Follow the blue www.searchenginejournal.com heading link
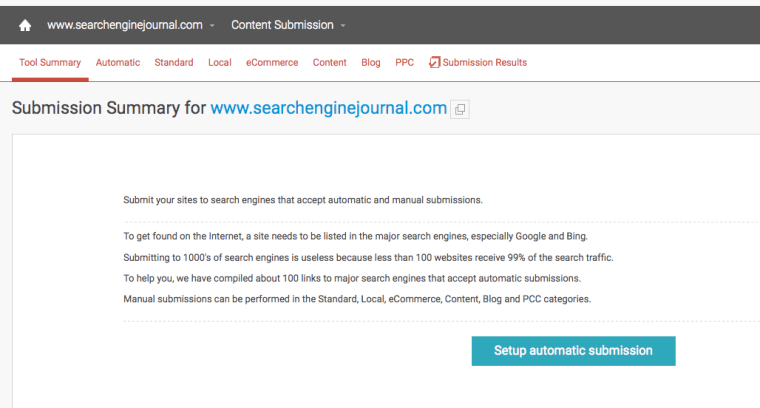Screen dimensions: 760x408 (x=329, y=108)
